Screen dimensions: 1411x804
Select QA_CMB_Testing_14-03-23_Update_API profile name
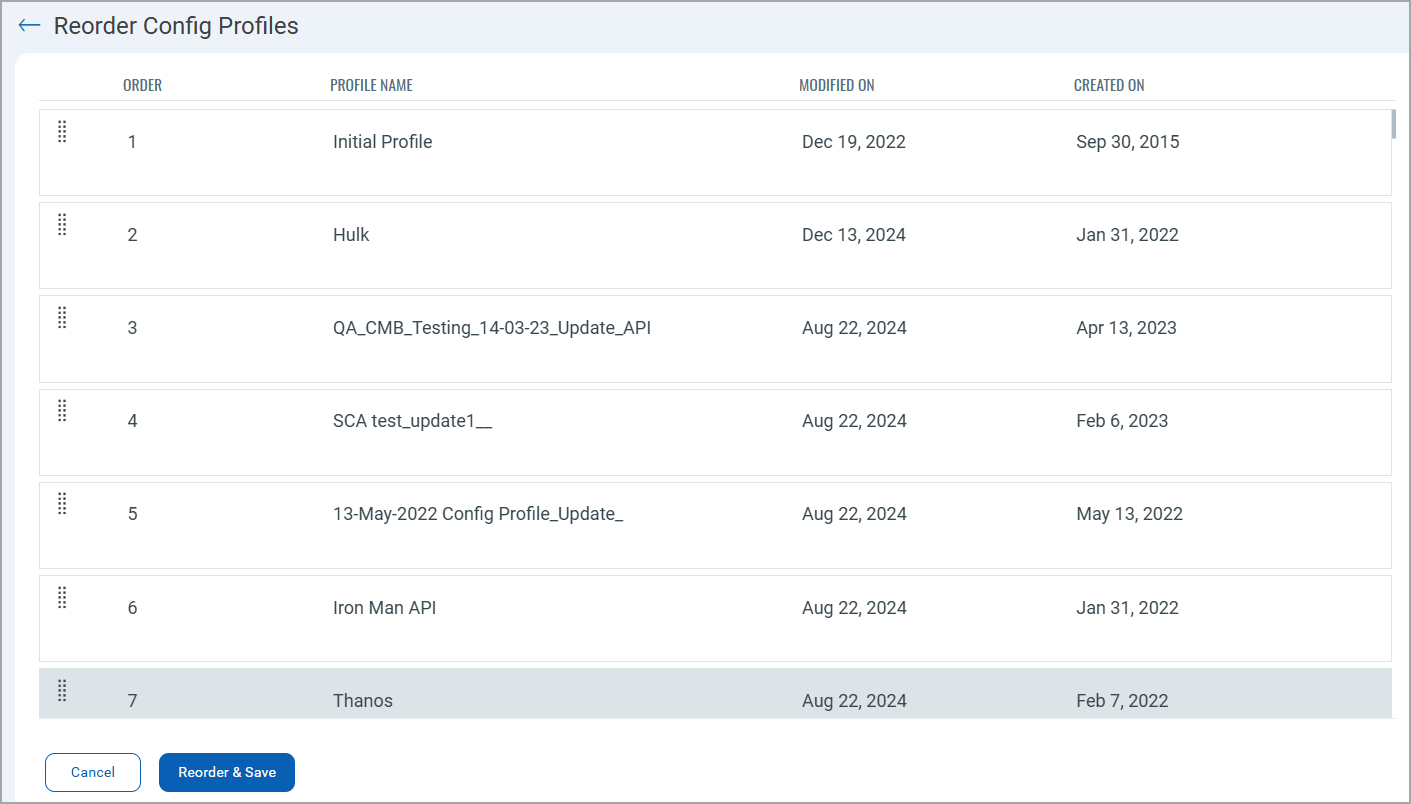(x=492, y=328)
